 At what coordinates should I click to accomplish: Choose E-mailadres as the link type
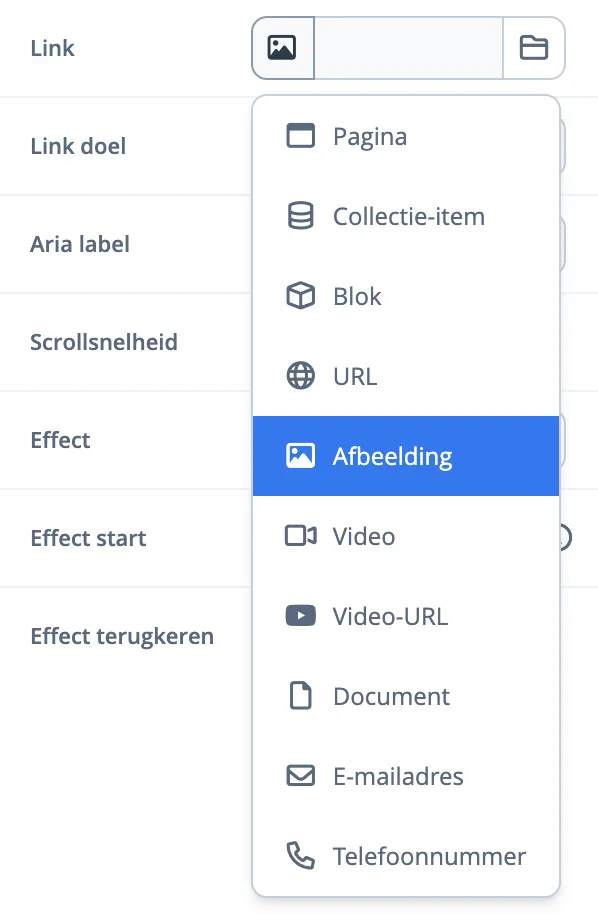coord(397,776)
